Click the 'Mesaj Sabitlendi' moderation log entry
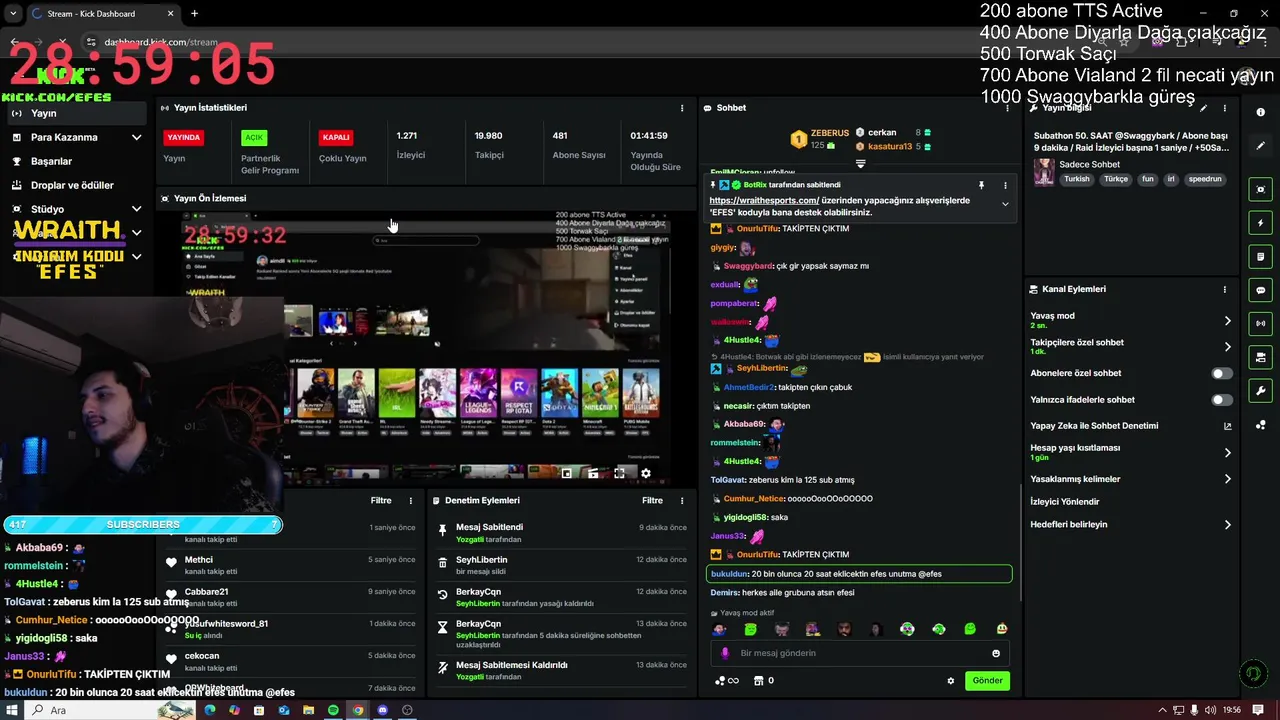Screen dimensions: 1280x720 click(562, 532)
